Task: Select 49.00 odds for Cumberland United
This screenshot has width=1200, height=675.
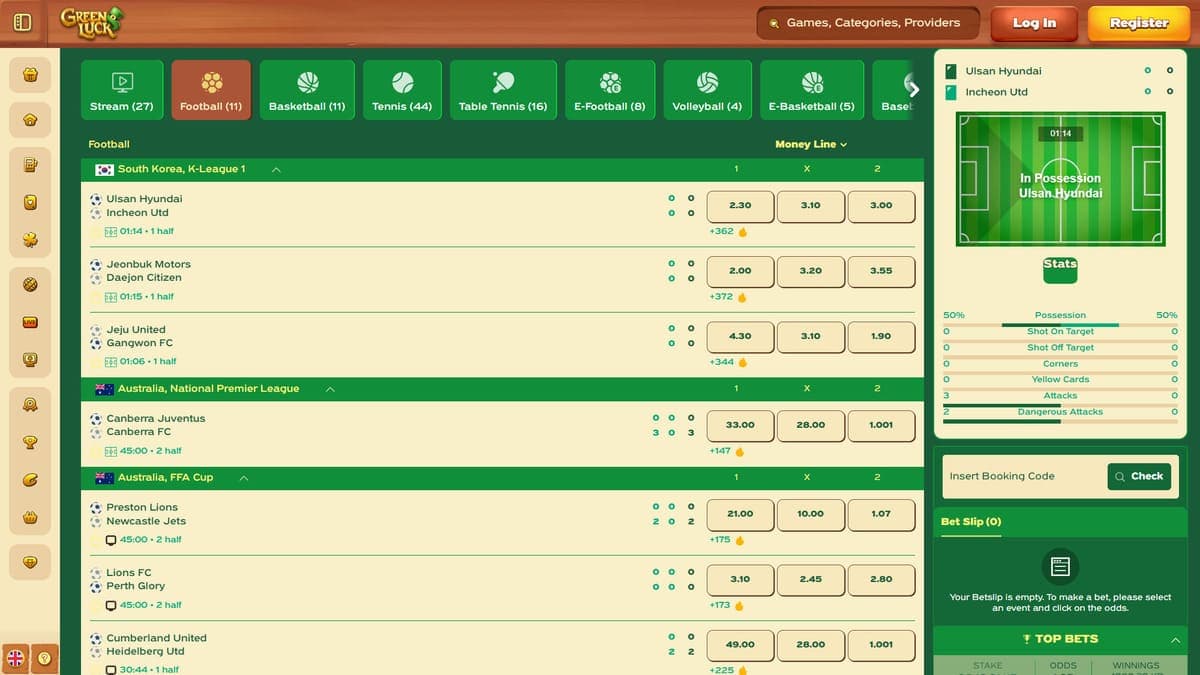Action: [x=740, y=645]
